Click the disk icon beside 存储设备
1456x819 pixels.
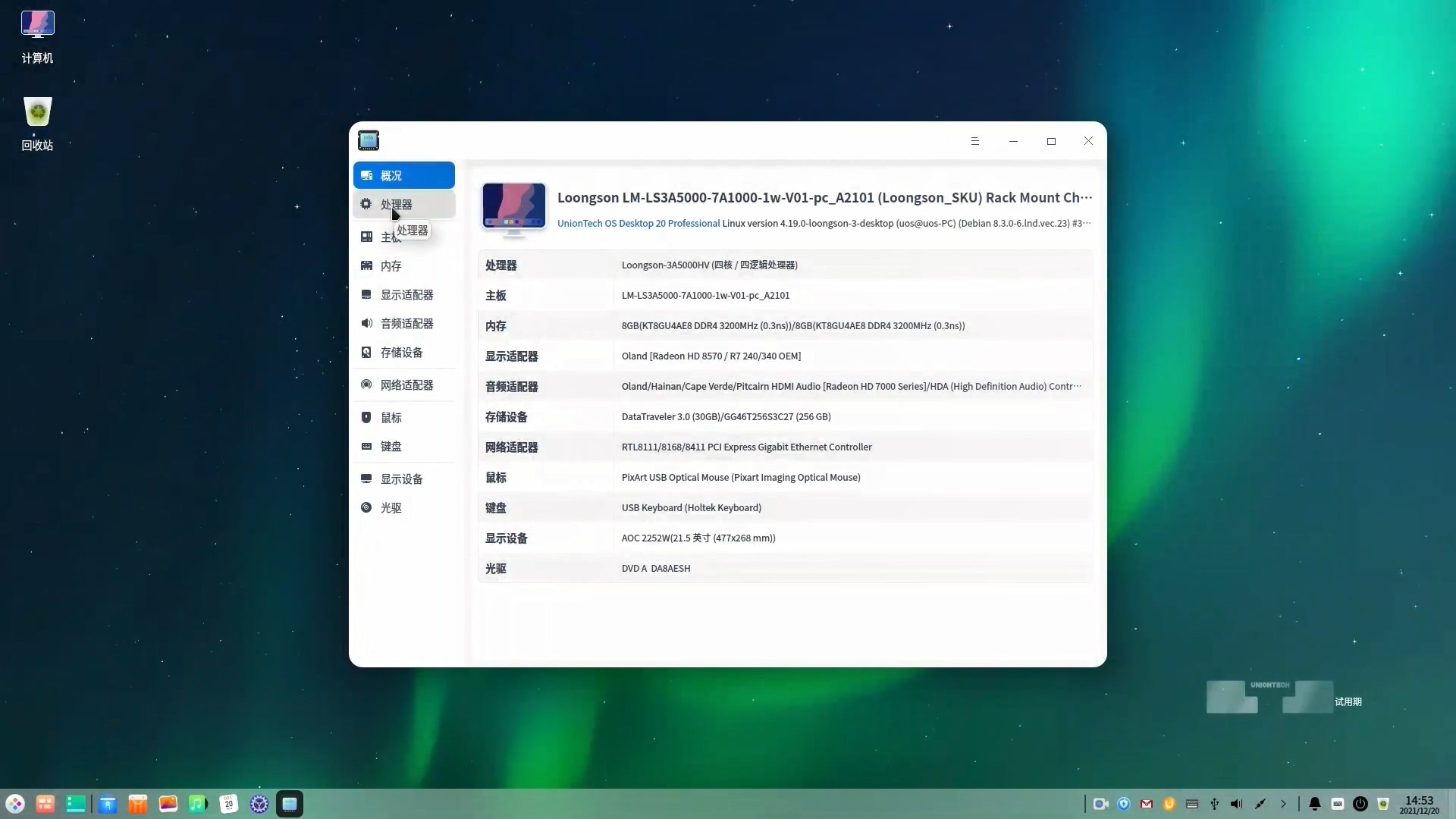pos(366,352)
